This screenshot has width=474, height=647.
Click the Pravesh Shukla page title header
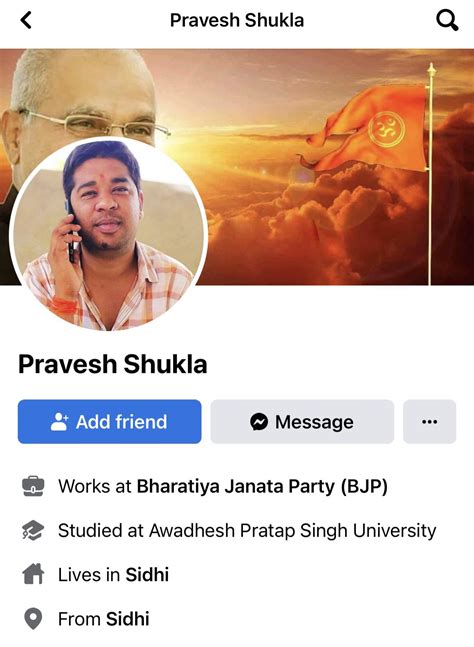click(237, 20)
